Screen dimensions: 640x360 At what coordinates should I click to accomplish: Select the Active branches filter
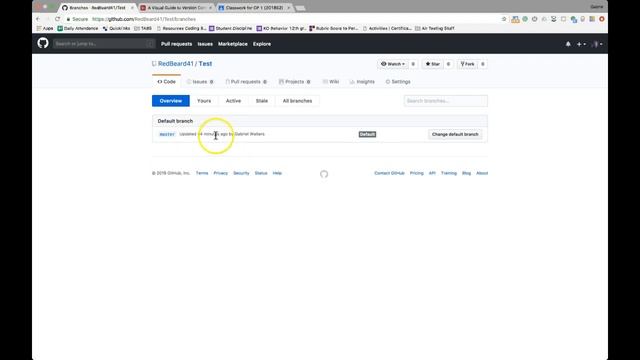[x=233, y=101]
